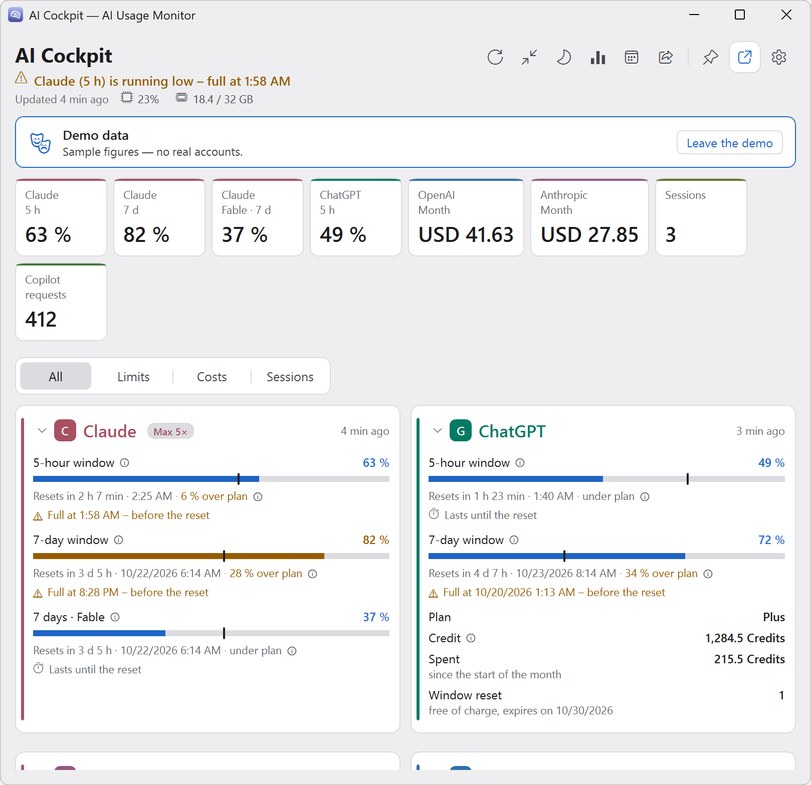Click info icon beside 34 % over plan
This screenshot has height=785, width=811.
point(708,573)
